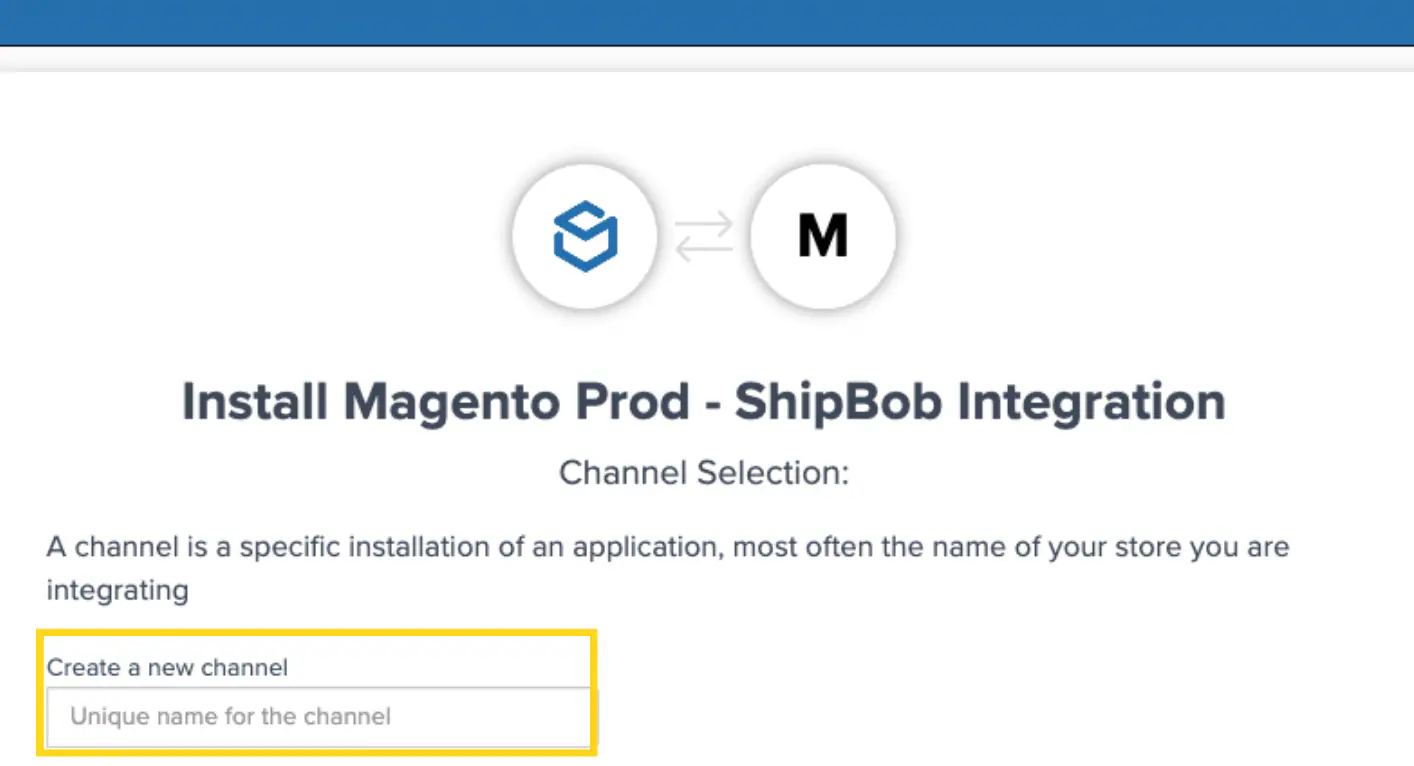
Task: Click the blue cube inside the ShipBob circle
Action: pos(584,236)
